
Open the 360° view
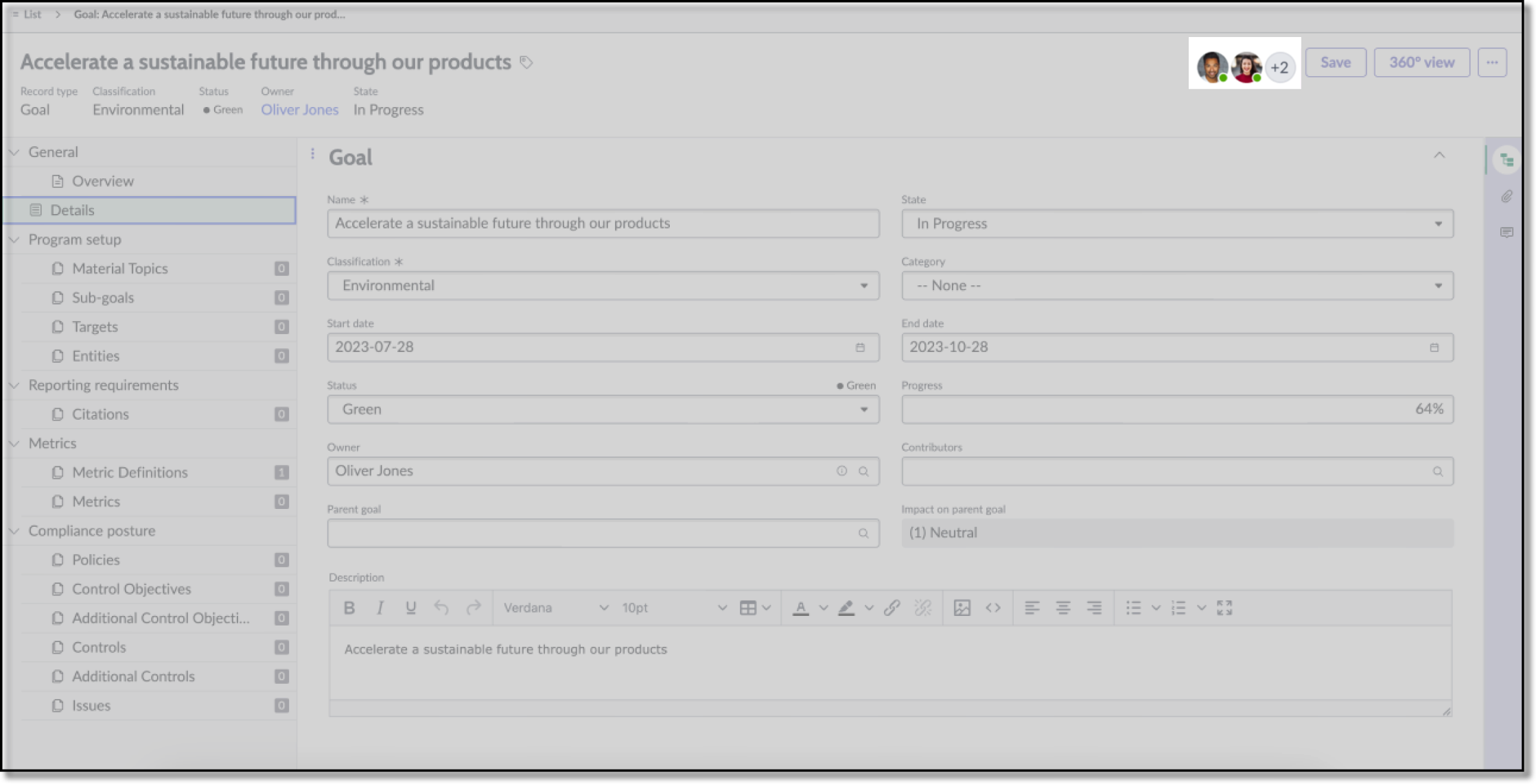click(x=1421, y=62)
